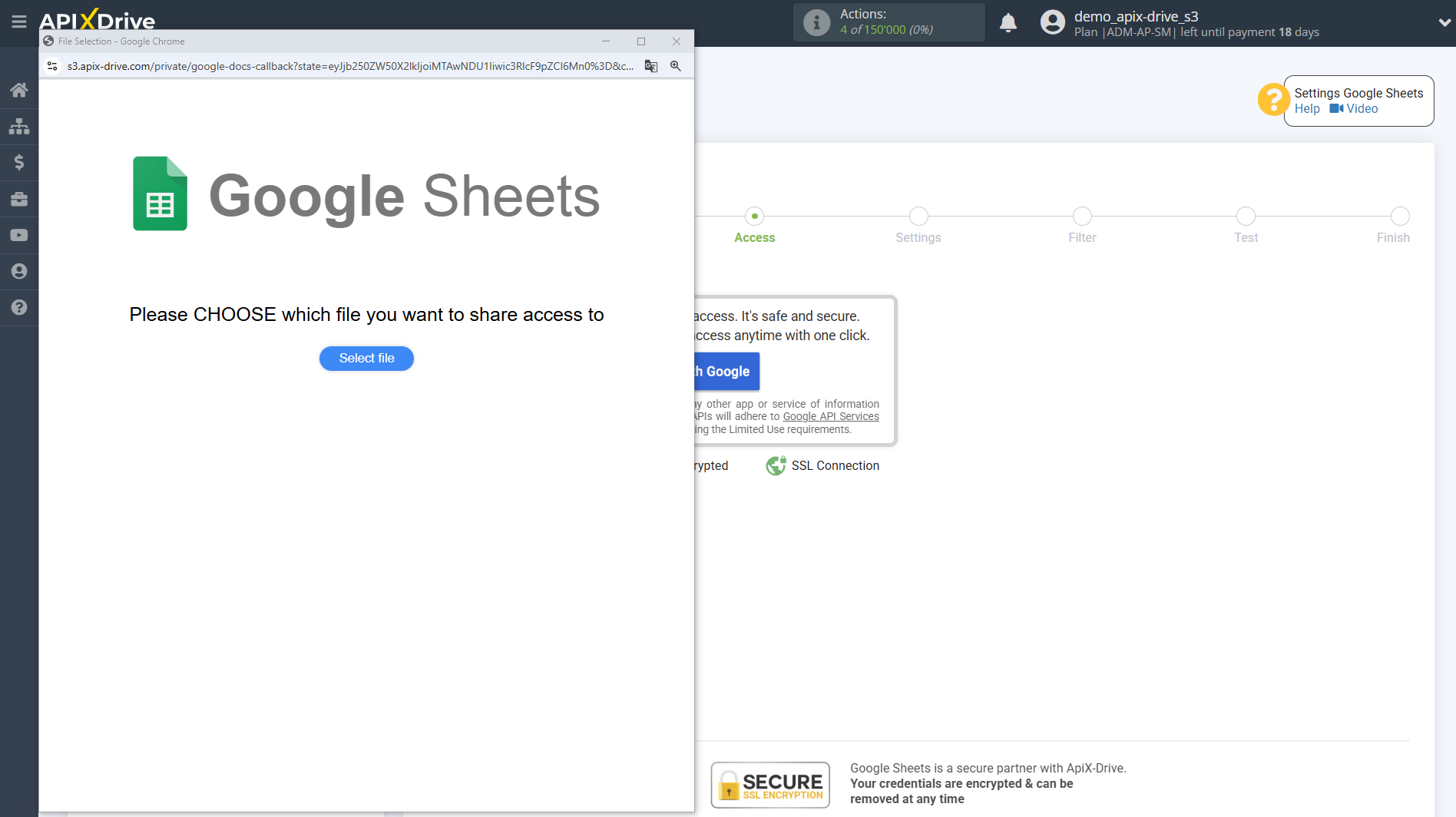Open the Video link in the settings tooltip
Screen dimensions: 1456x817
[1354, 109]
